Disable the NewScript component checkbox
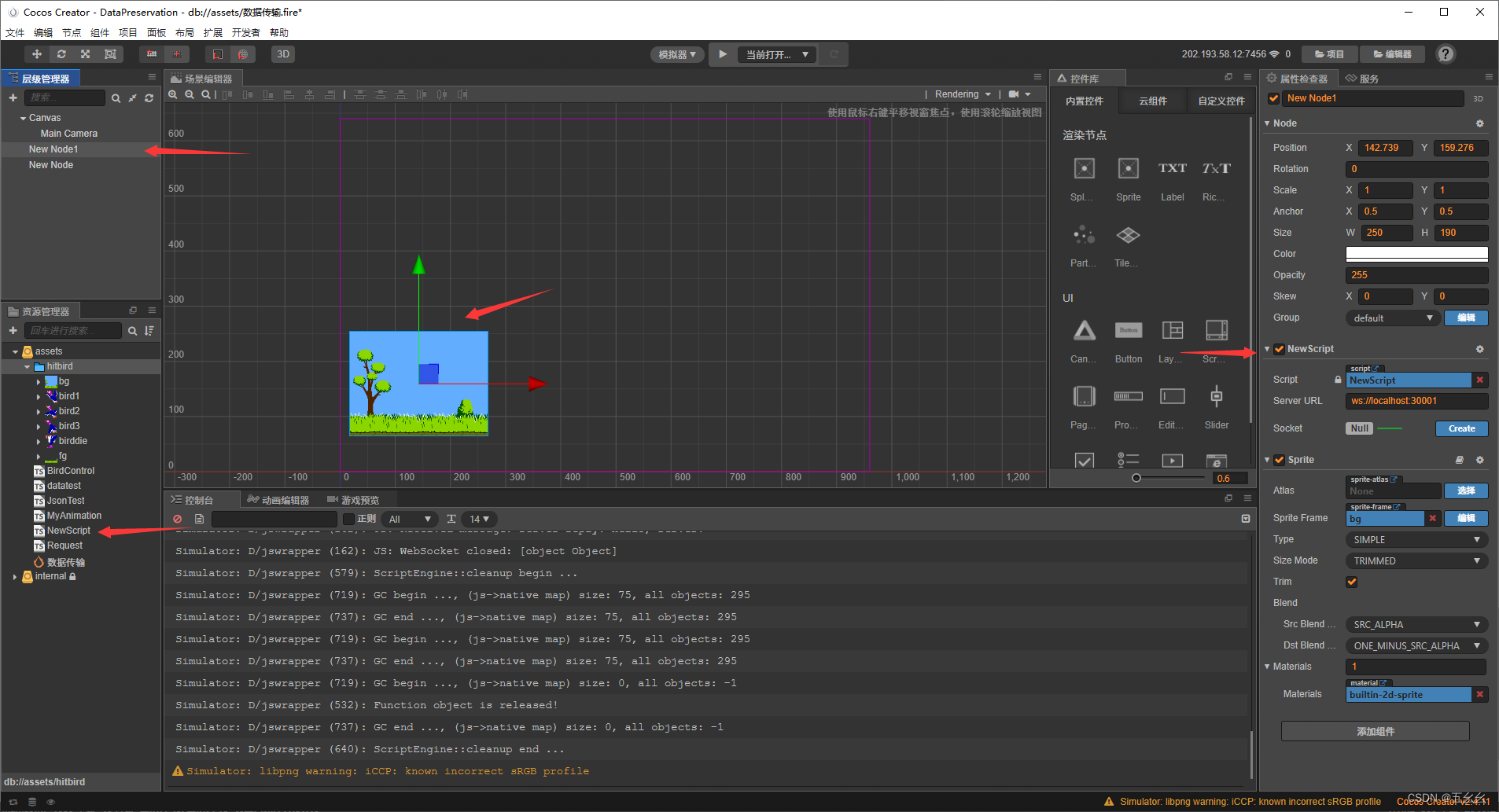 pyautogui.click(x=1279, y=348)
